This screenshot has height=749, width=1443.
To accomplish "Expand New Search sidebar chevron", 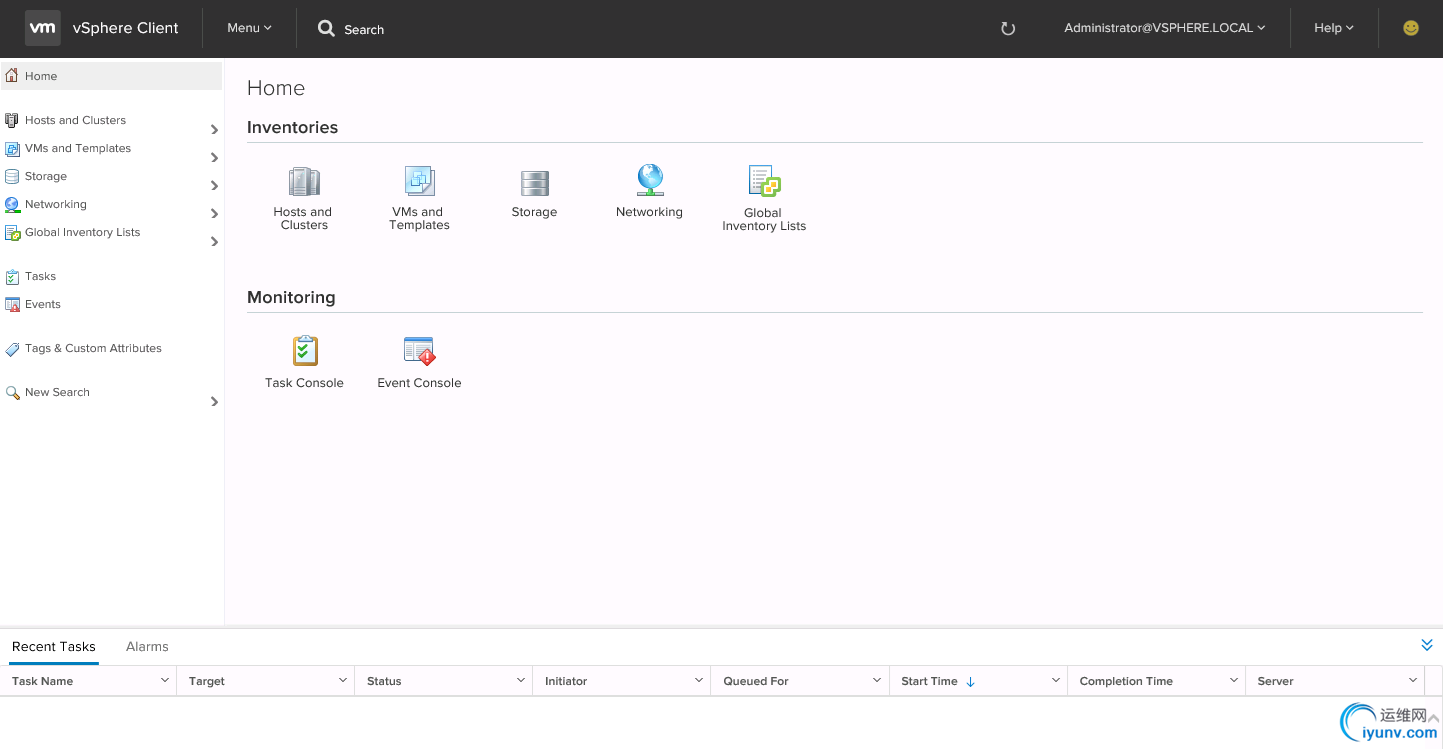I will [214, 401].
